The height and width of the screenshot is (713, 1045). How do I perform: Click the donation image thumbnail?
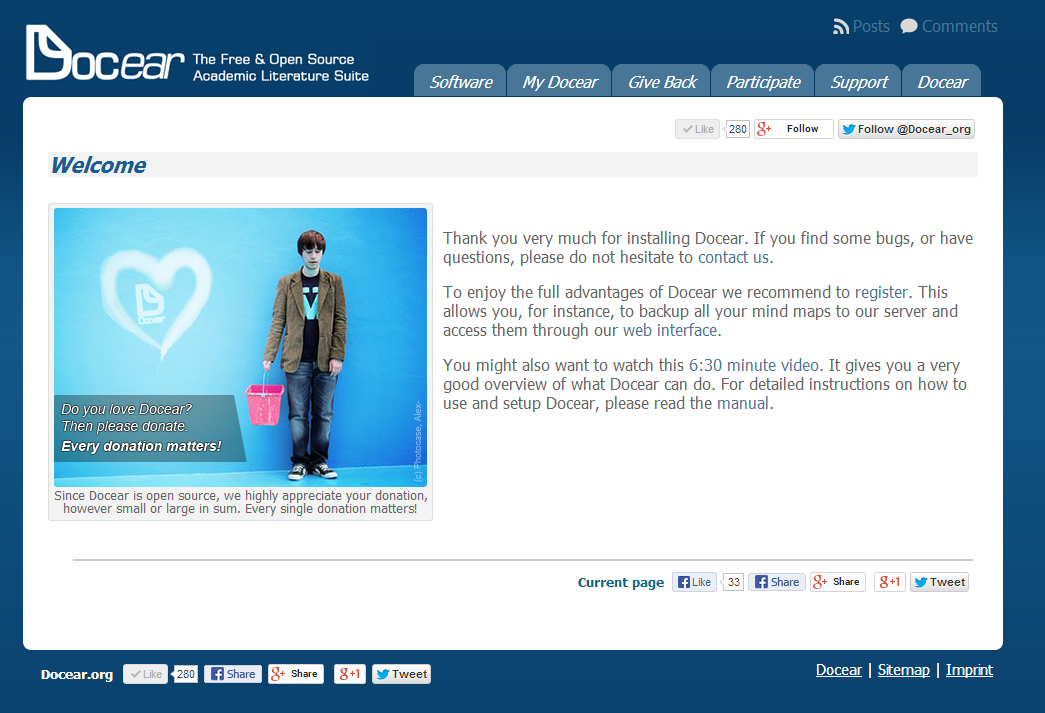241,347
